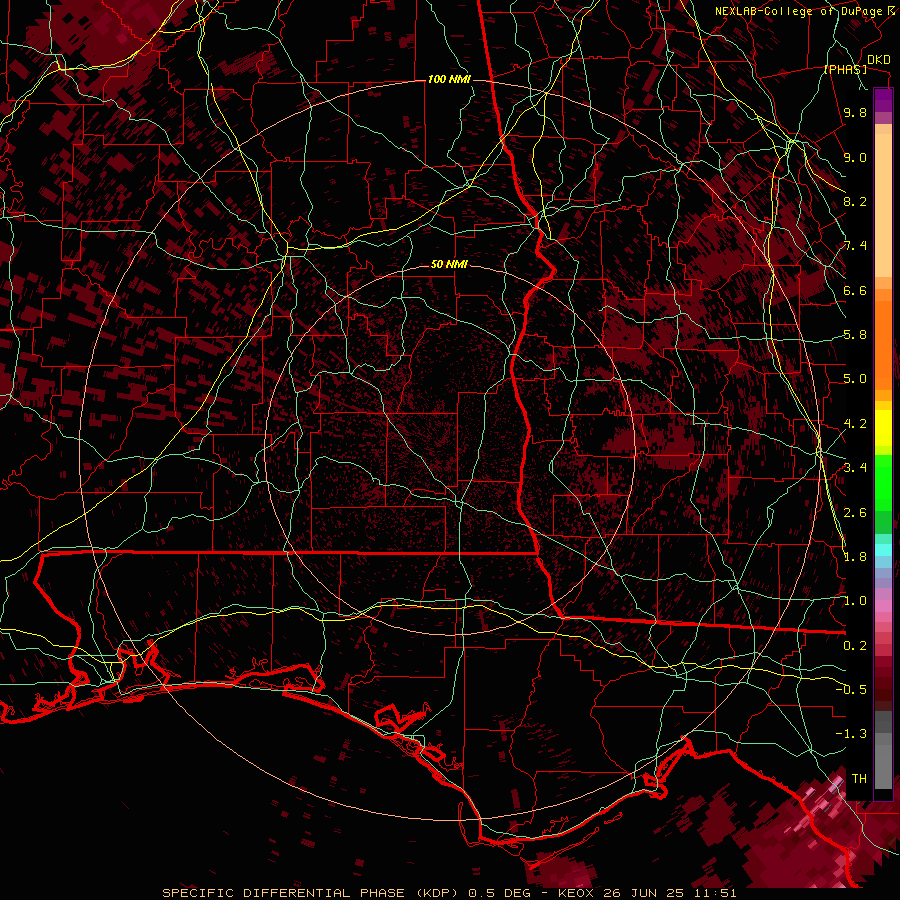Click the light peach band of the color scale
The width and height of the screenshot is (900, 900).
click(x=883, y=205)
